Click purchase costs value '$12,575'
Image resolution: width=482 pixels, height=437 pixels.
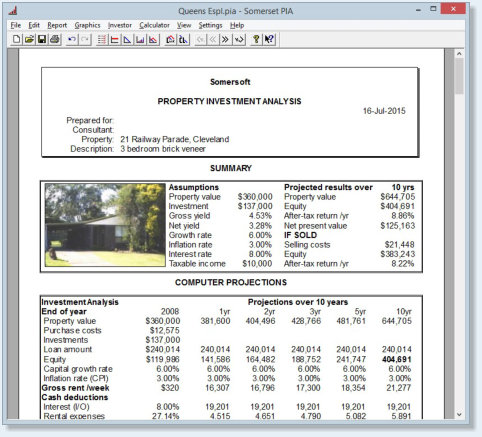pyautogui.click(x=165, y=330)
